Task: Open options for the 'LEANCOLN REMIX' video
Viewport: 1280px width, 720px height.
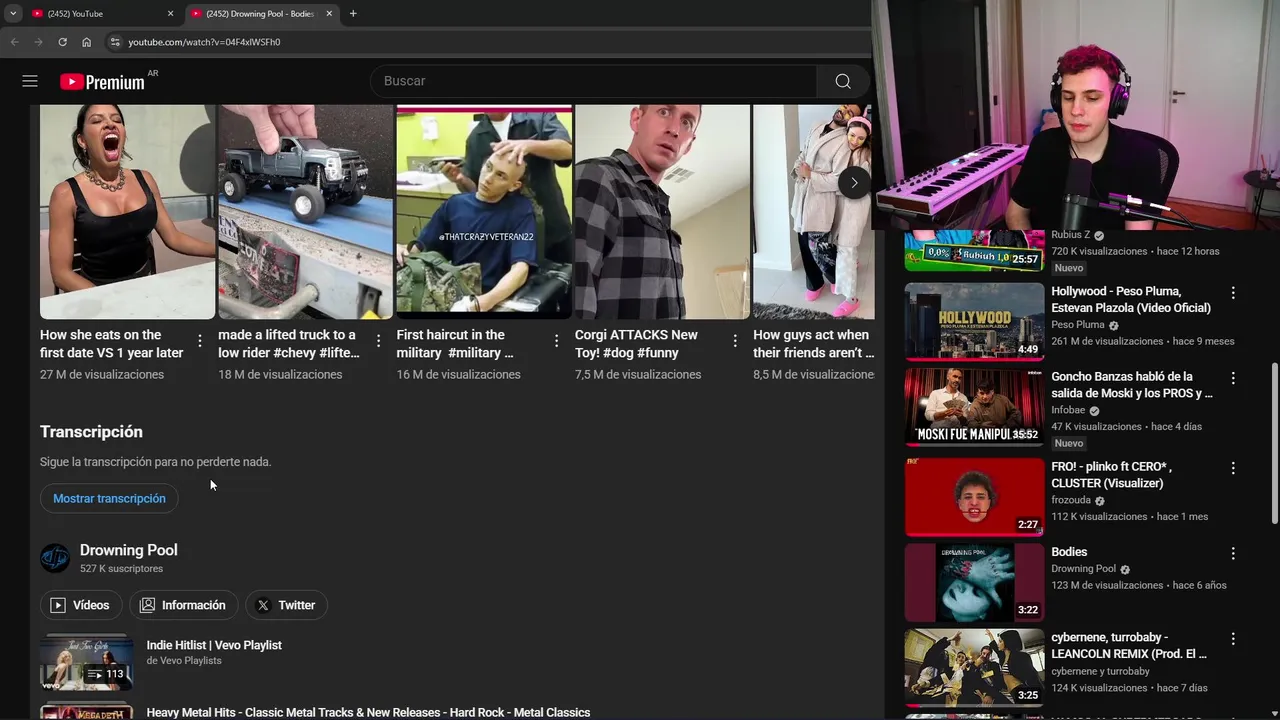Action: [1233, 639]
